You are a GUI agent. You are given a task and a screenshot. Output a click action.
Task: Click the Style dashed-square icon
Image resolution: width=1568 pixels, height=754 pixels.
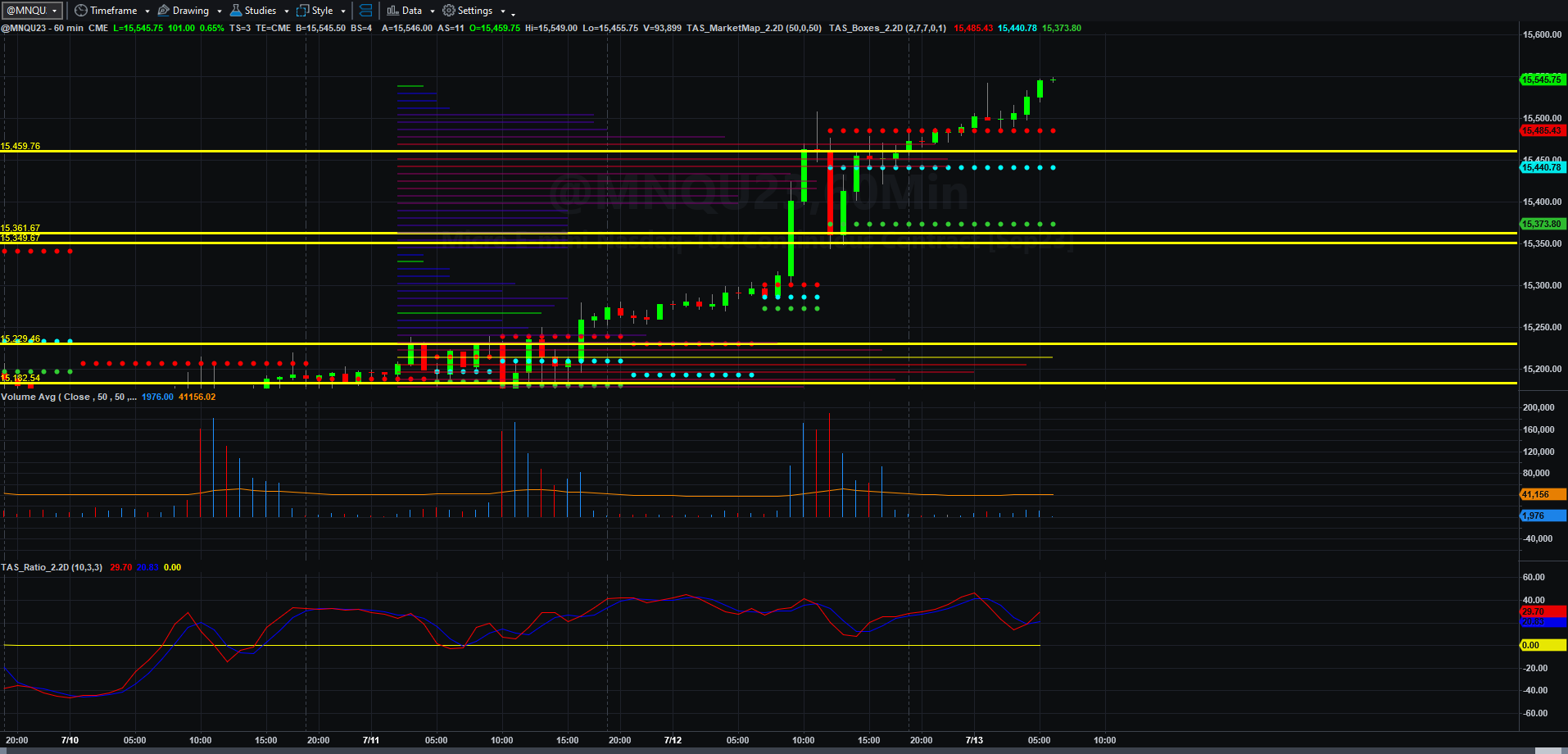[x=302, y=11]
